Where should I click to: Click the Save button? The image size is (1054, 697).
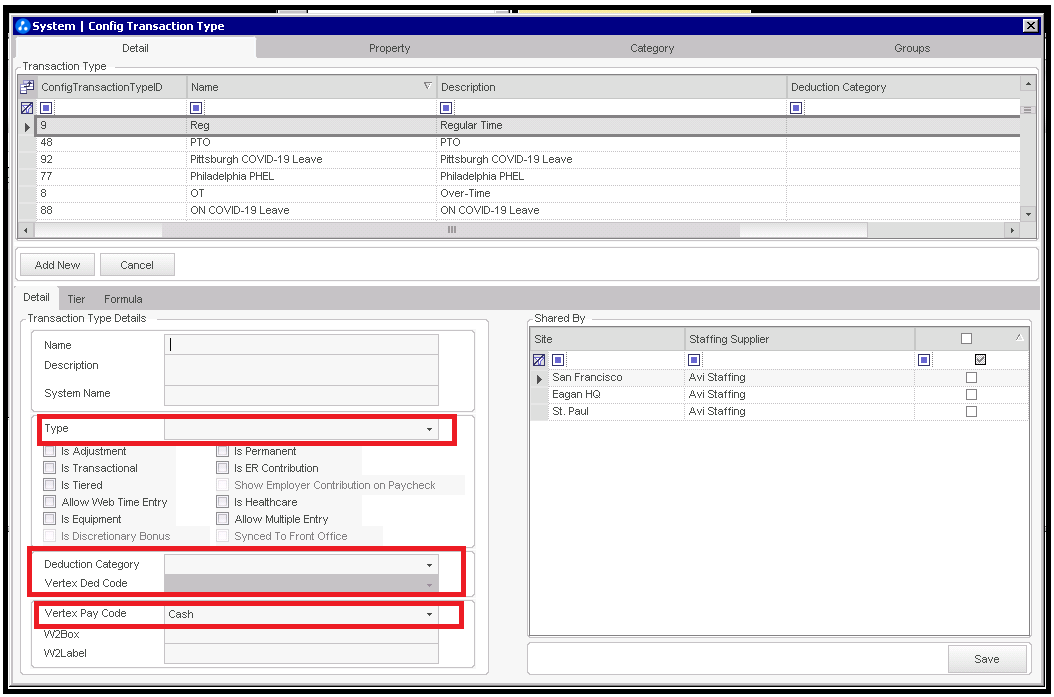[x=987, y=659]
